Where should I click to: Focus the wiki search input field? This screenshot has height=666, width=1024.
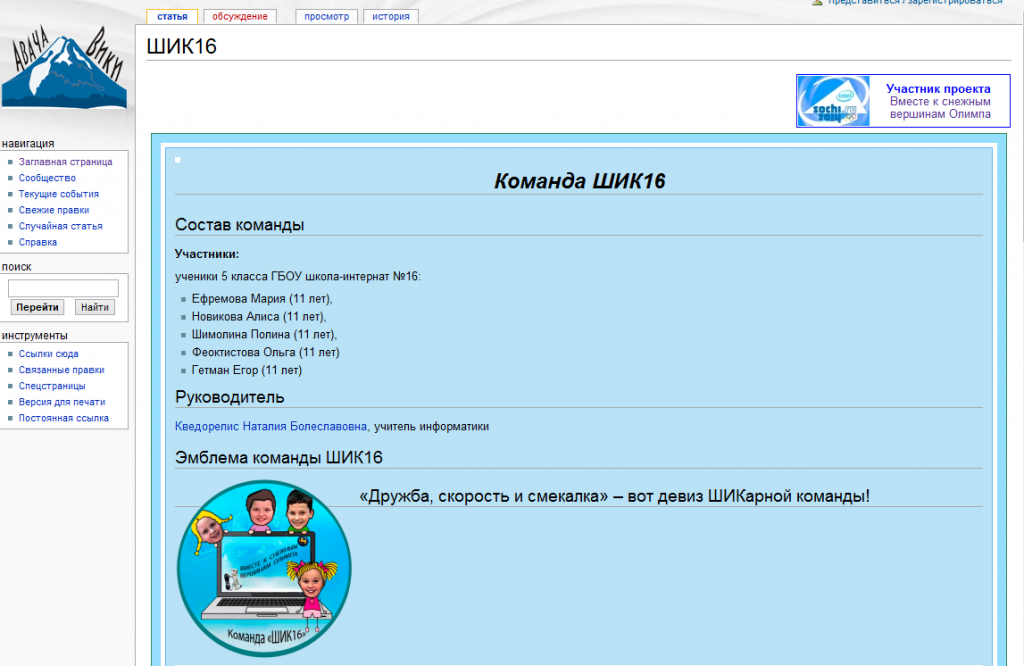63,288
